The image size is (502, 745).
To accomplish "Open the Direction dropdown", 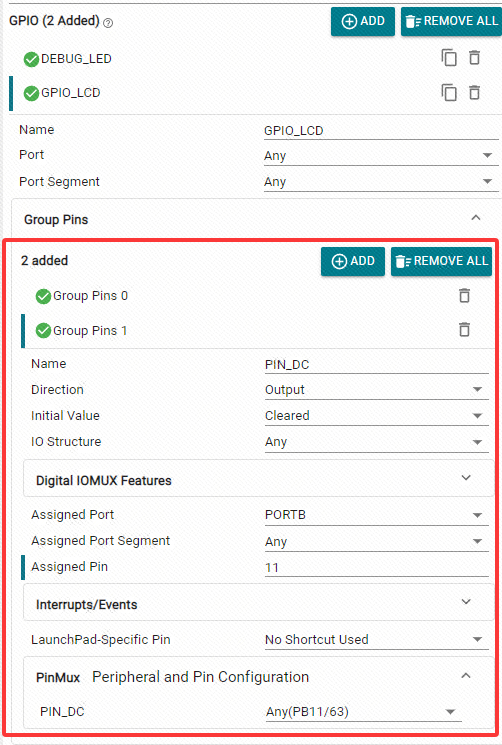I will (376, 390).
